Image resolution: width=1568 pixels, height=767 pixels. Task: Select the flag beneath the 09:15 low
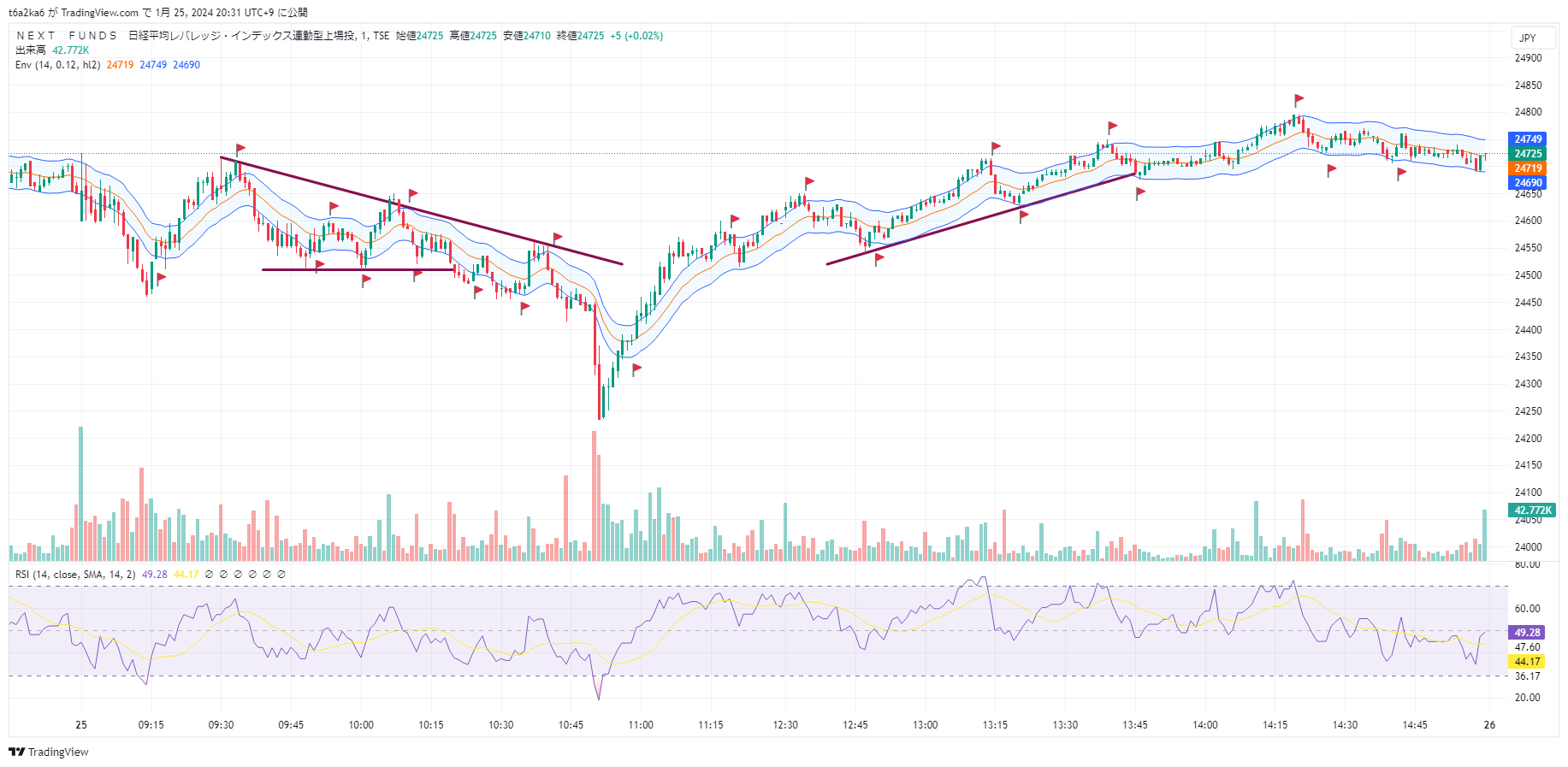tap(161, 277)
